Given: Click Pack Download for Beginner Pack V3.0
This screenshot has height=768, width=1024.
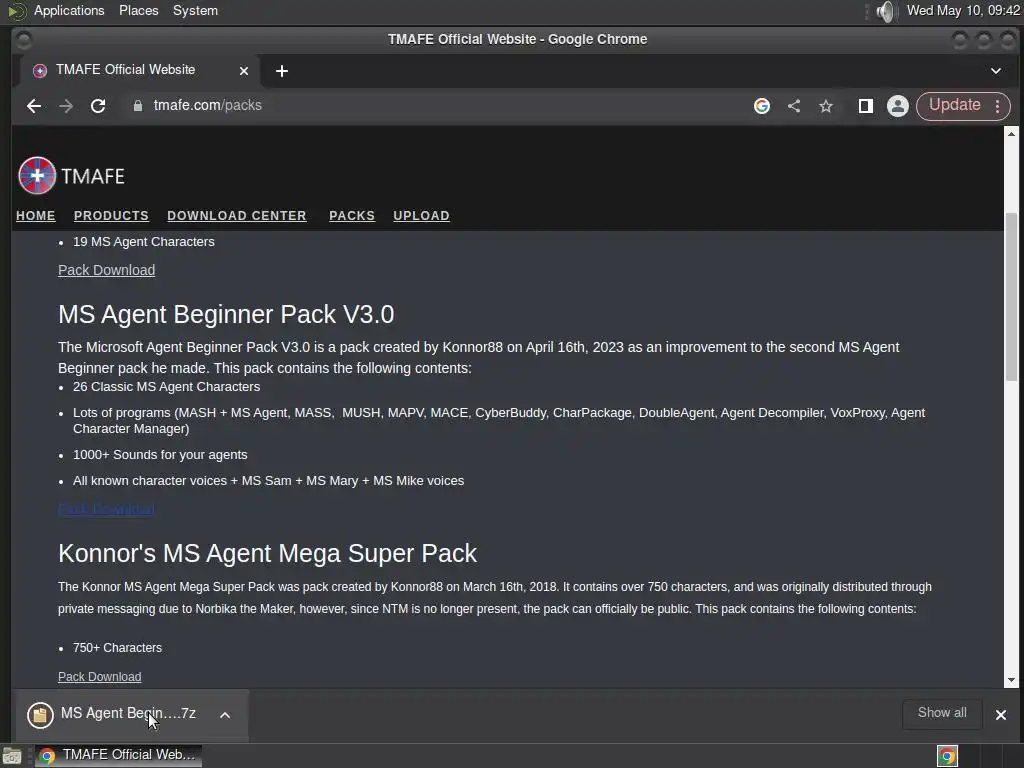Looking at the screenshot, I should (106, 509).
